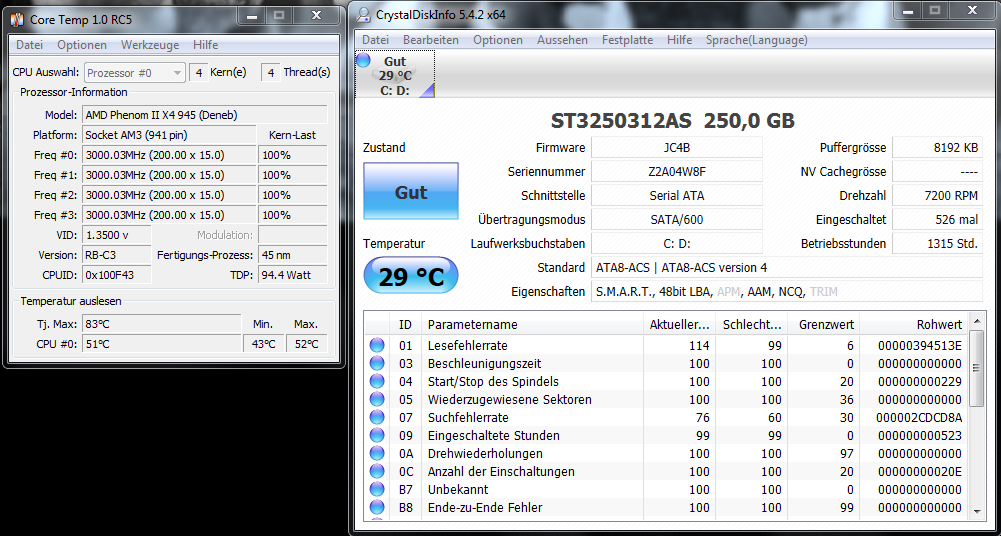This screenshot has width=1001, height=536.
Task: Click the Standard field ATA8-ACS
Action: (786, 267)
